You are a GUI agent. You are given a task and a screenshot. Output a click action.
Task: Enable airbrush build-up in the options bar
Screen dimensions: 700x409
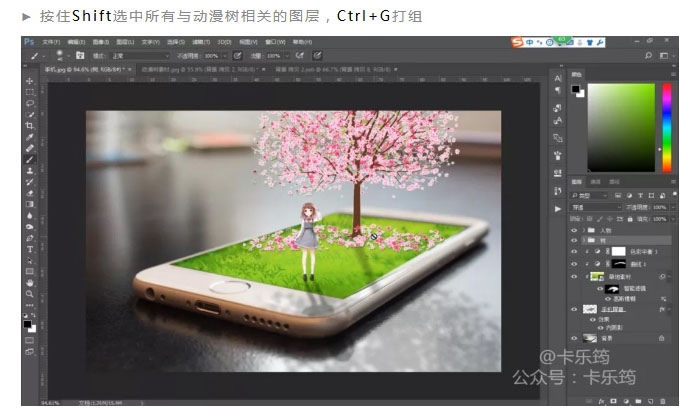pos(300,55)
